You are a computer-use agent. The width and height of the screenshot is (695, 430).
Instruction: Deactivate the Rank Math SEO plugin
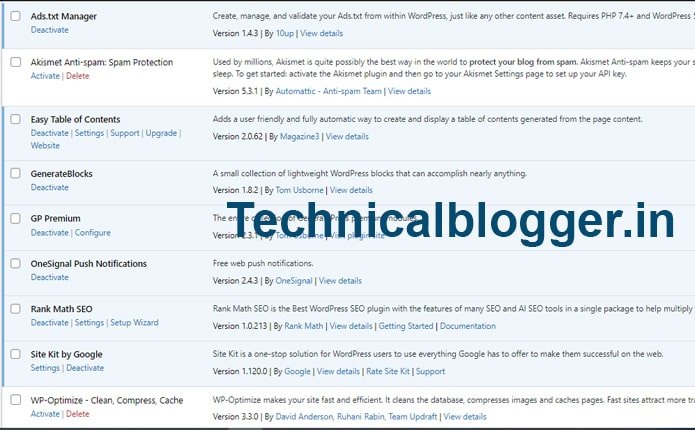pyautogui.click(x=50, y=323)
